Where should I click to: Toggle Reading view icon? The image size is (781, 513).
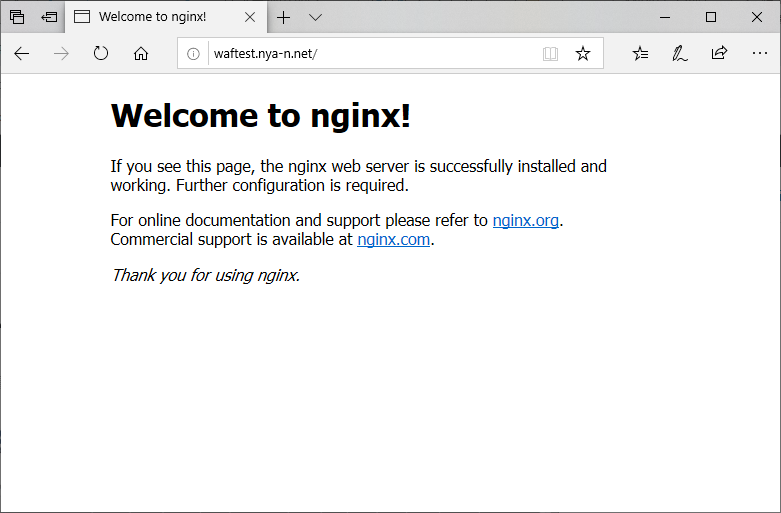pyautogui.click(x=550, y=53)
